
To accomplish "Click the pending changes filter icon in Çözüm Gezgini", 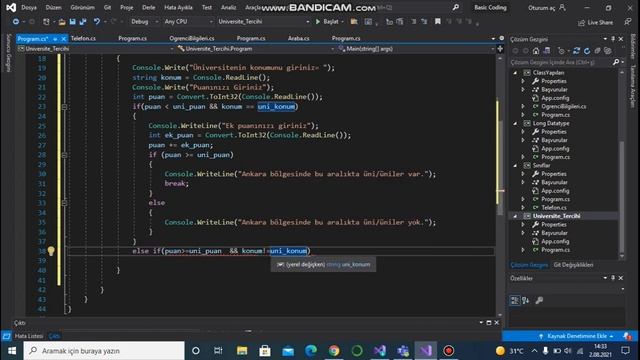I will 562,51.
